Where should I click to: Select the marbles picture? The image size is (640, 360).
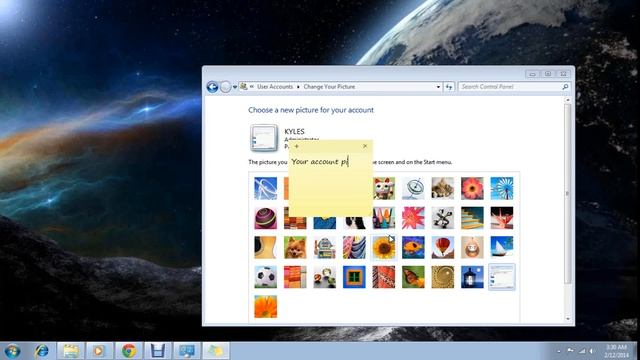tap(324, 277)
